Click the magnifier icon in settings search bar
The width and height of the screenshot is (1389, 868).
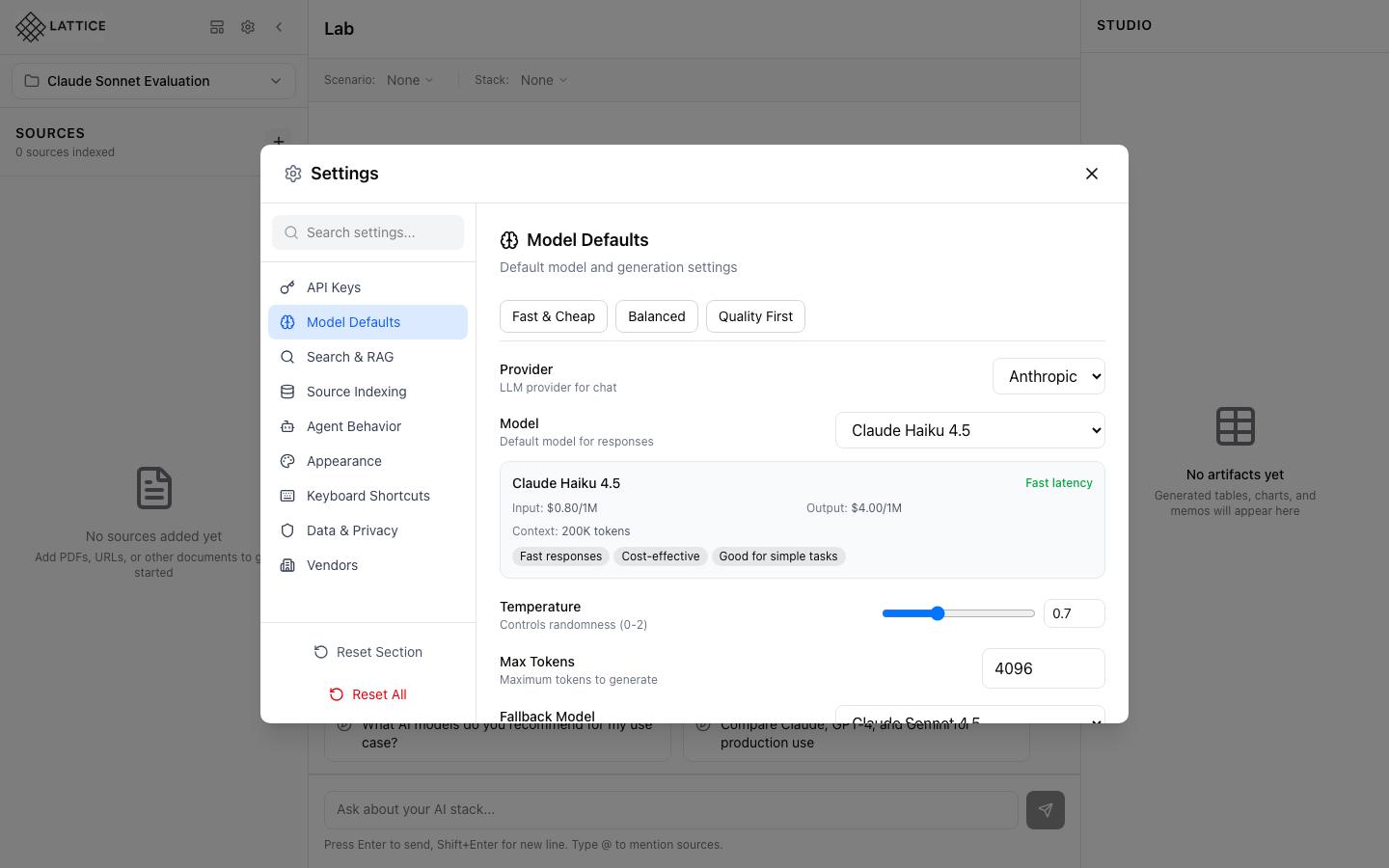[290, 232]
